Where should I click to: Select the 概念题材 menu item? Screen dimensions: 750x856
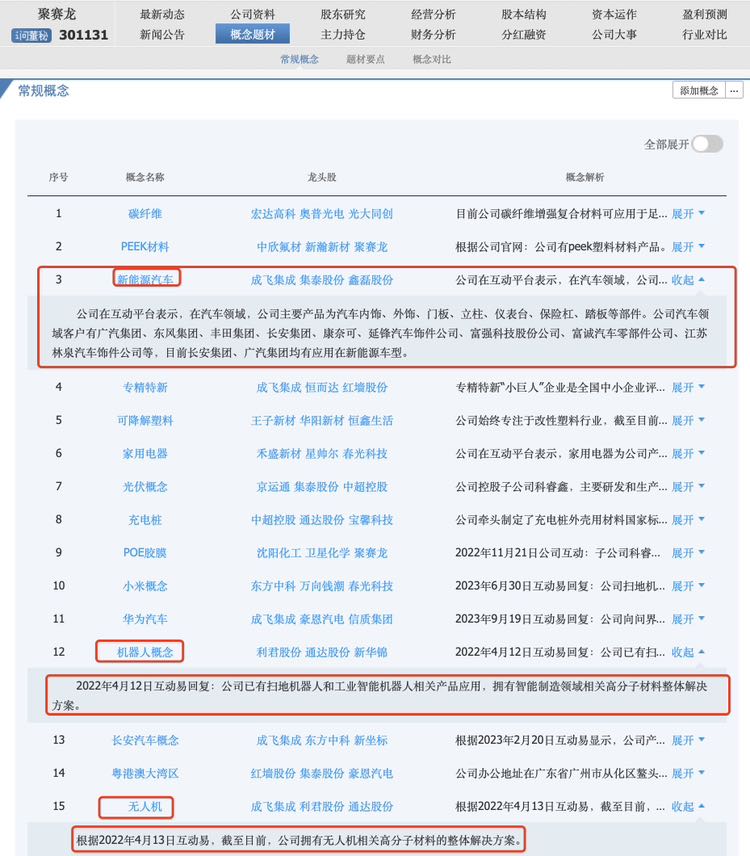(253, 34)
